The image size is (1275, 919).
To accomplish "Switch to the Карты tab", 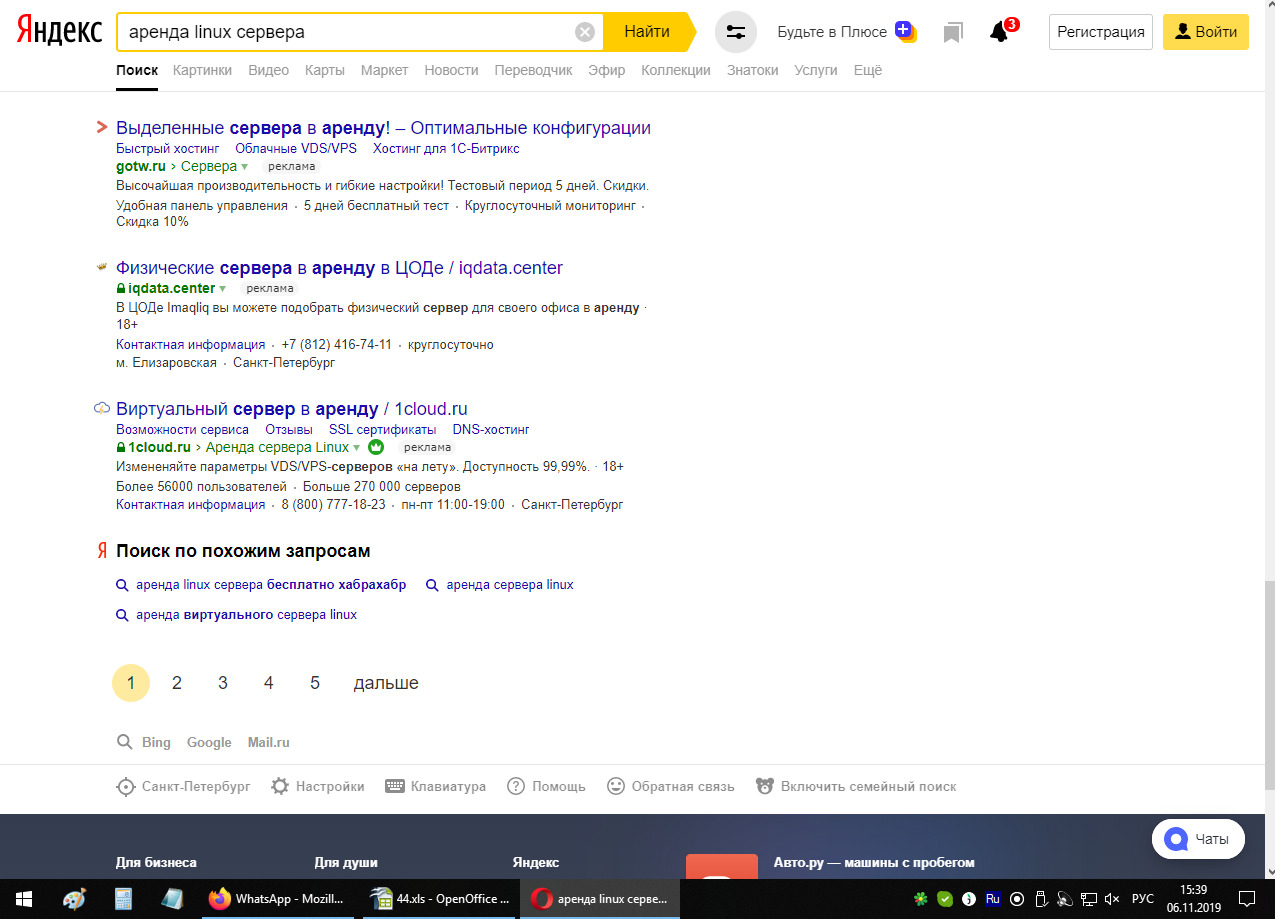I will pos(325,70).
